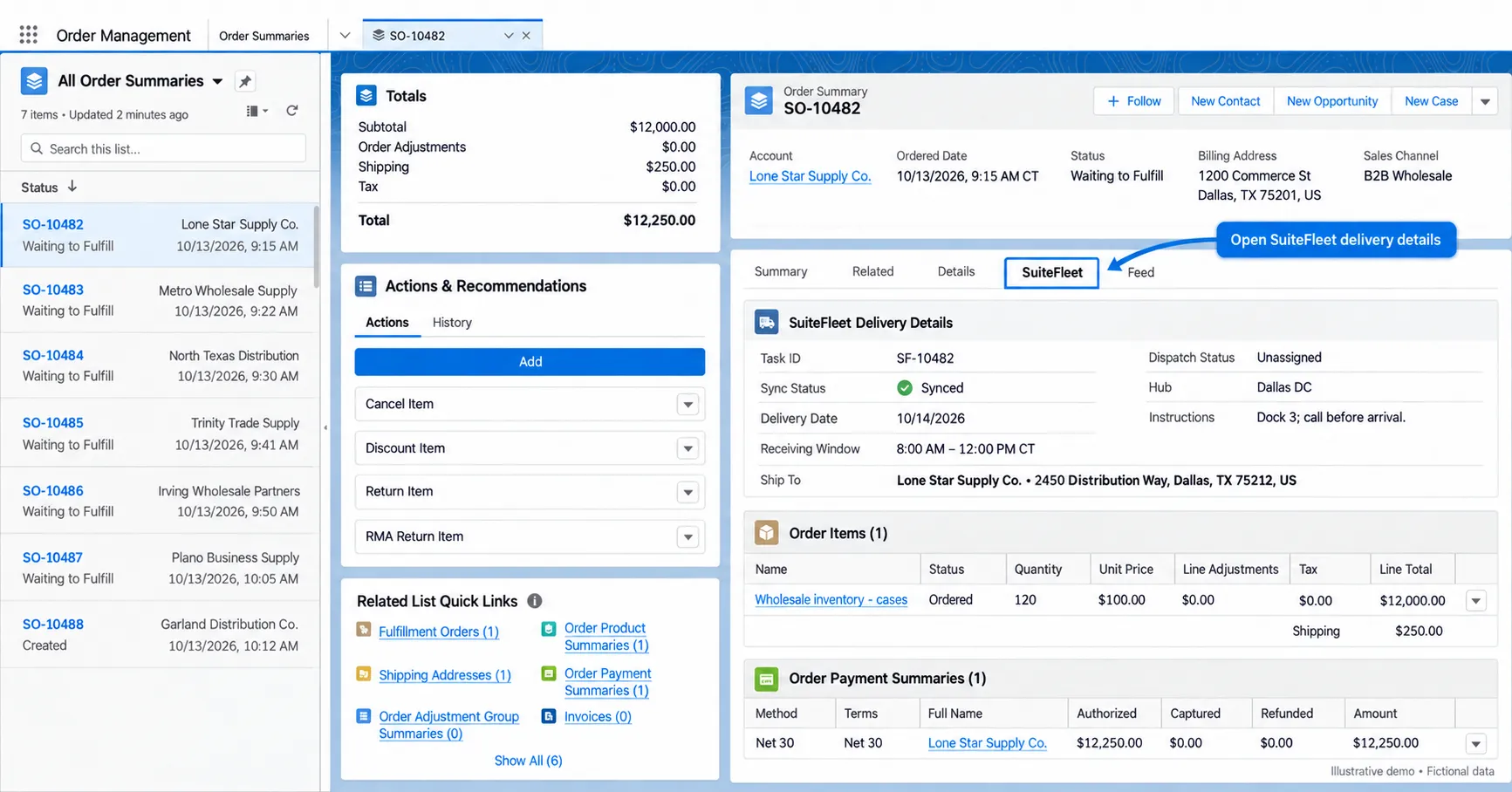The height and width of the screenshot is (792, 1512).
Task: Open Wholesale inventory - cases item link
Action: [831, 600]
